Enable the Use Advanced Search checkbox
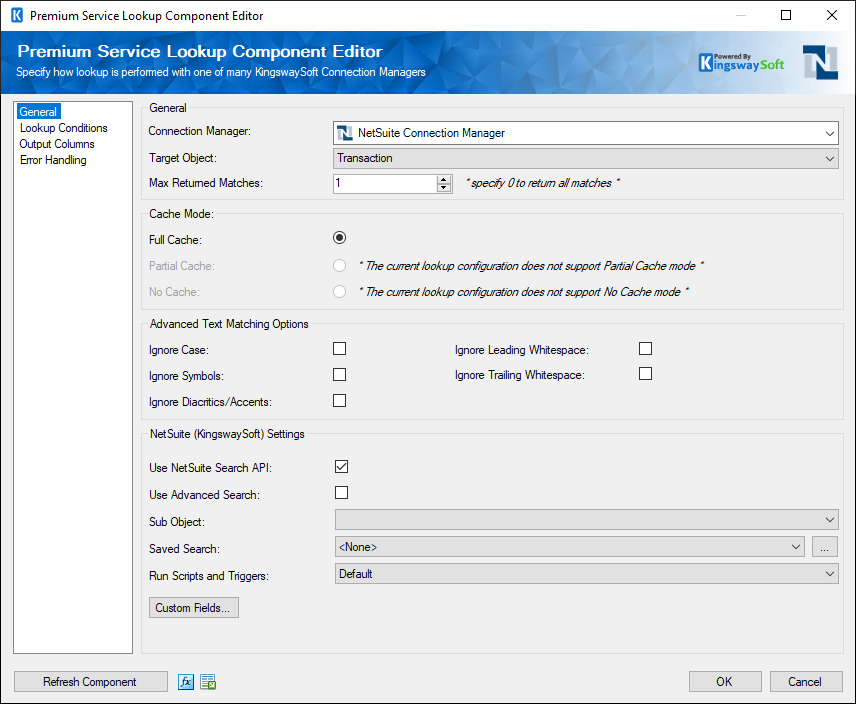This screenshot has height=704, width=856. (x=342, y=493)
